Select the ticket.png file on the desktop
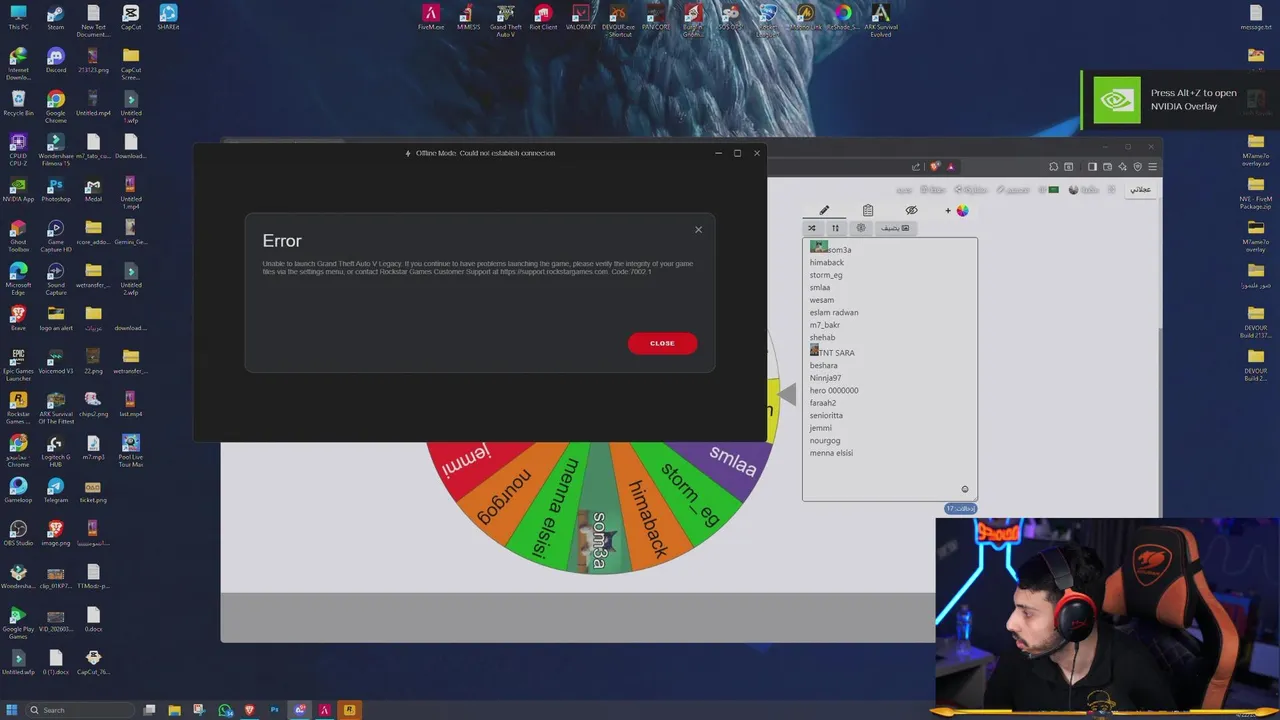Screen dimensions: 1280x720 click(x=93, y=490)
